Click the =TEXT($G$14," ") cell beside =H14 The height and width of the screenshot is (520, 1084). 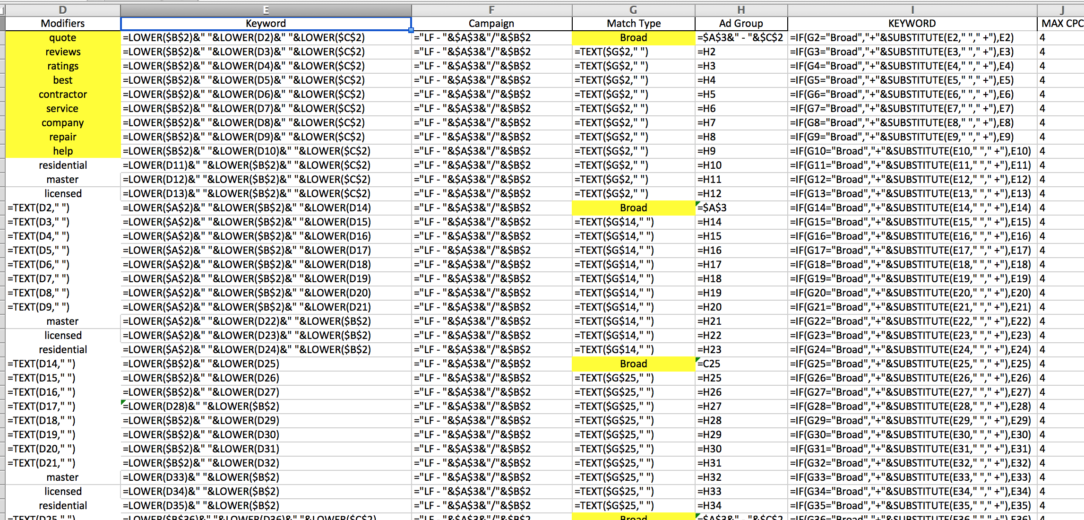pos(633,222)
